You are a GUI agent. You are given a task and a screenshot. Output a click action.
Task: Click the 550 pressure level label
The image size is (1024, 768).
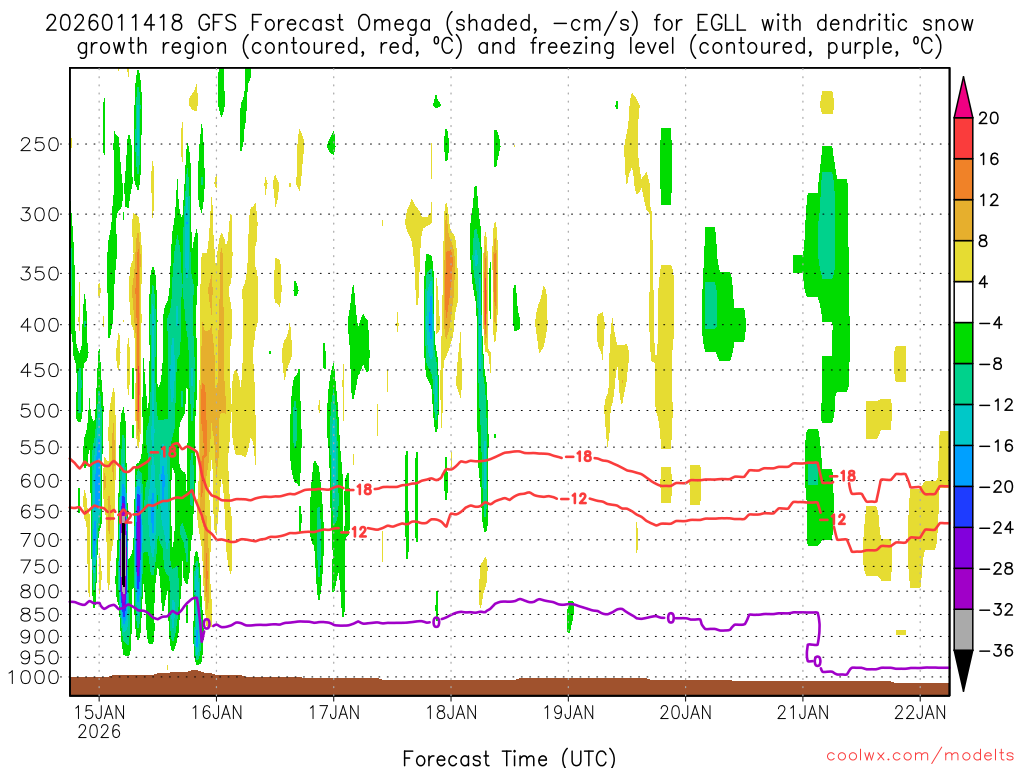coord(40,447)
